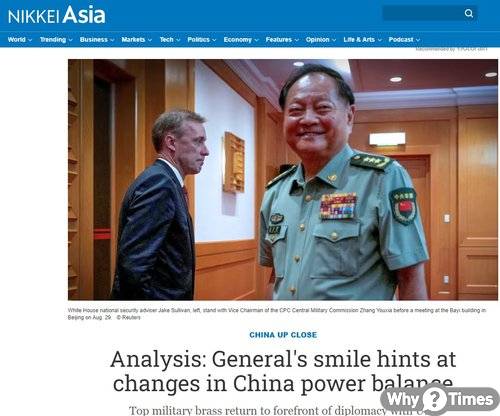Open the Opinion navigation menu

tap(317, 40)
